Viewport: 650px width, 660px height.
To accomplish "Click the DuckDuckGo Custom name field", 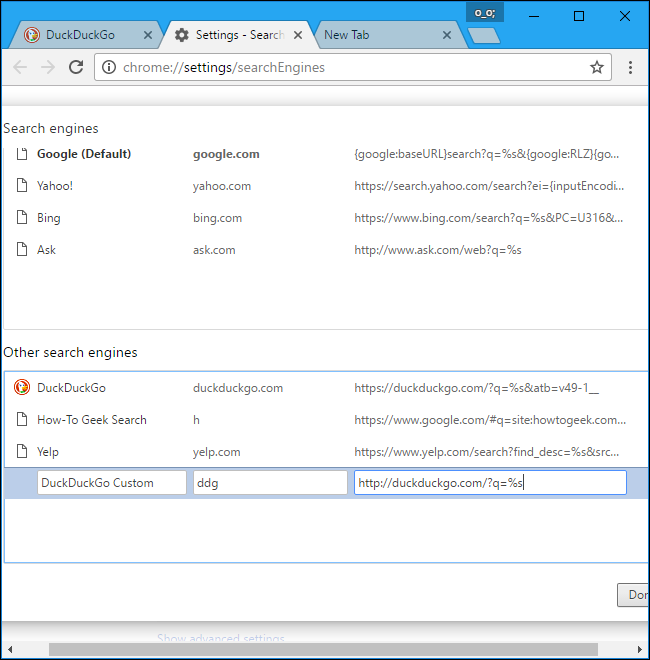I will [111, 483].
